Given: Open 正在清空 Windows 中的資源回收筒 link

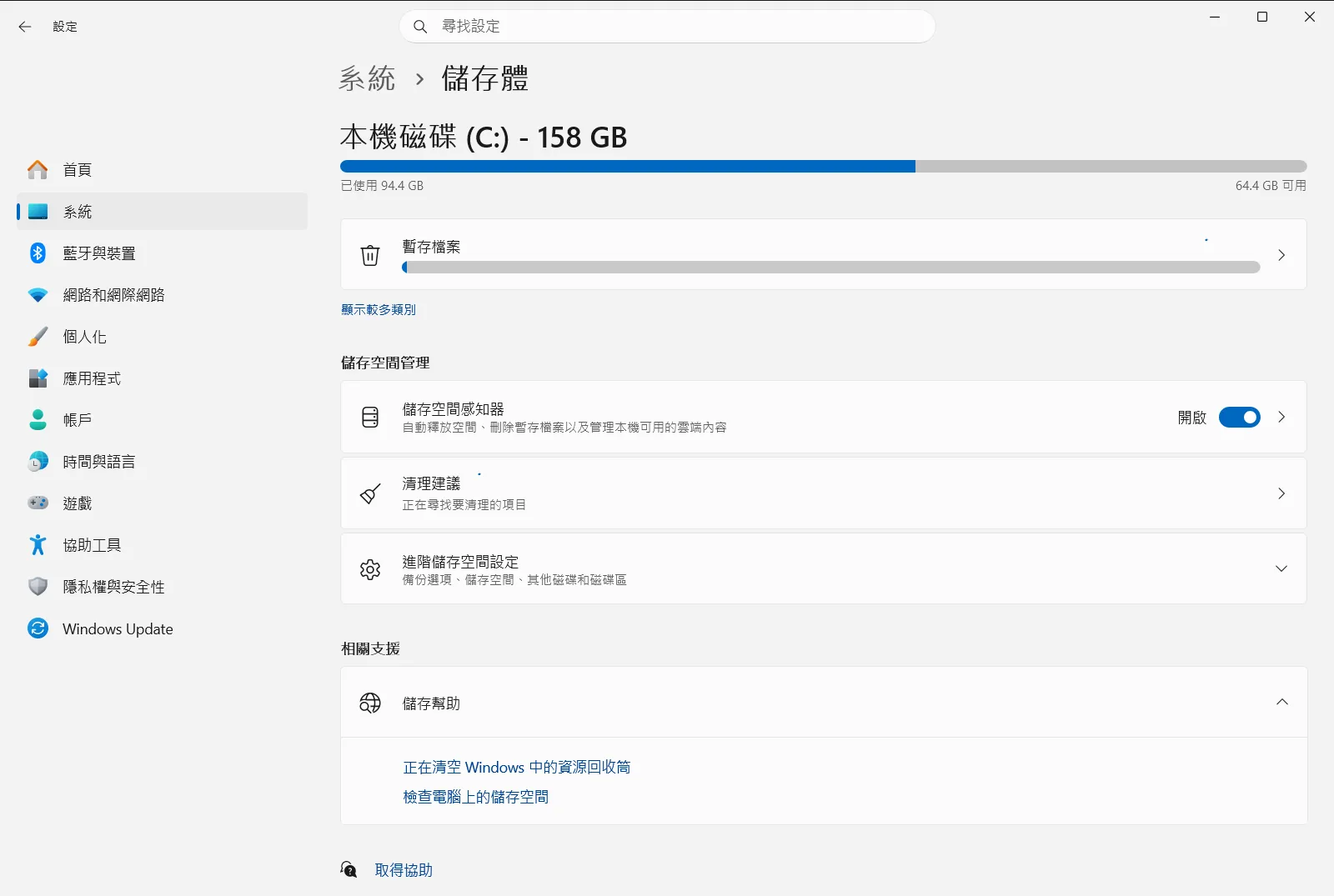Looking at the screenshot, I should [x=517, y=768].
